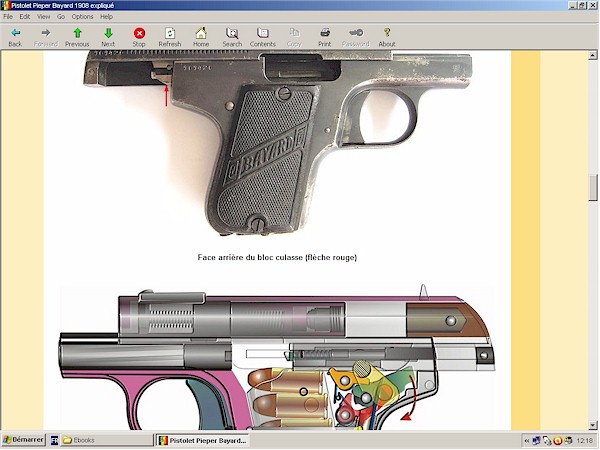Select the Pistolet Pieper Bayard taskbar button

tap(203, 440)
